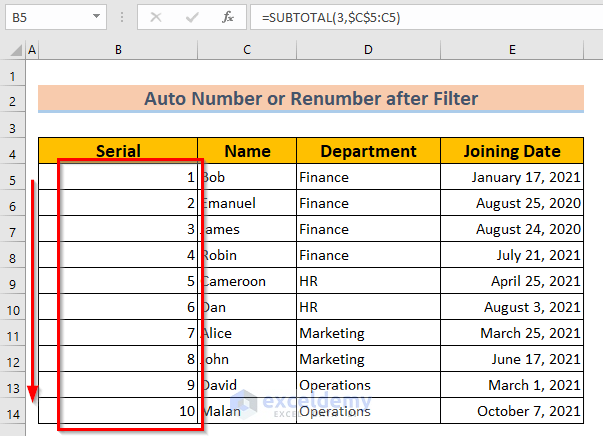603x436 pixels.
Task: Select the January 17, 2021 date cell
Action: (x=512, y=177)
